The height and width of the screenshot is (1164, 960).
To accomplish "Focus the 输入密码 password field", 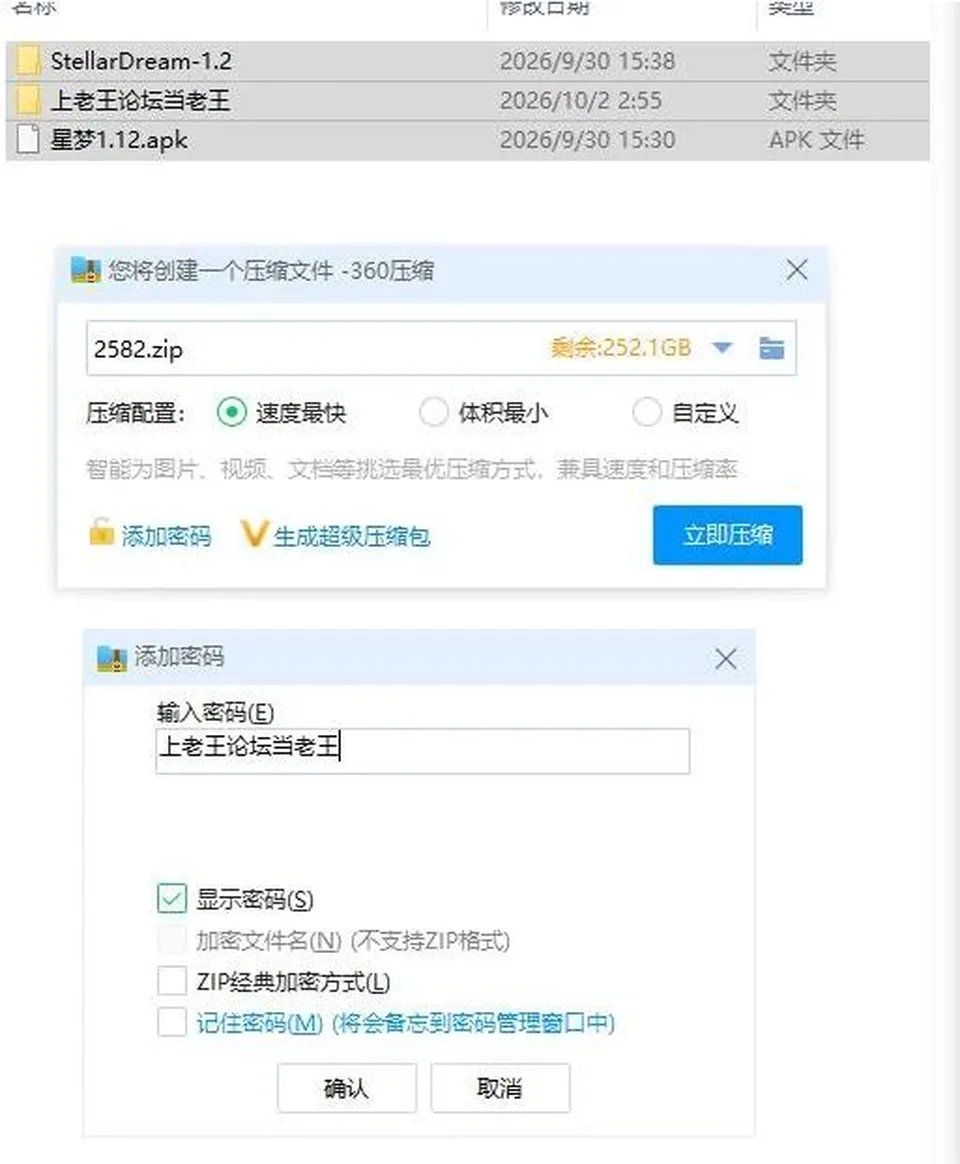I will coord(422,751).
